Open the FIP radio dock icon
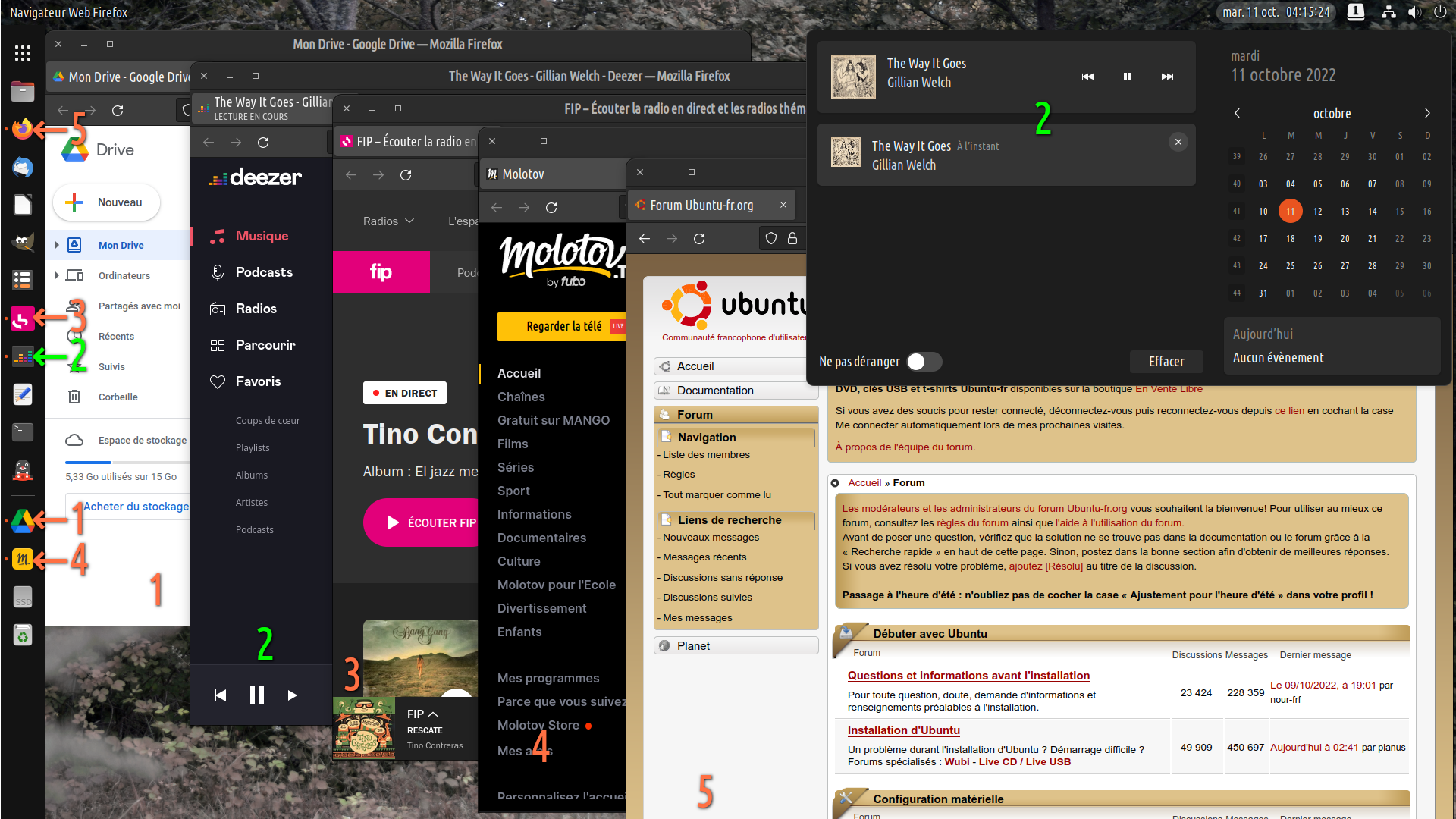This screenshot has width=1456, height=819. click(x=23, y=318)
